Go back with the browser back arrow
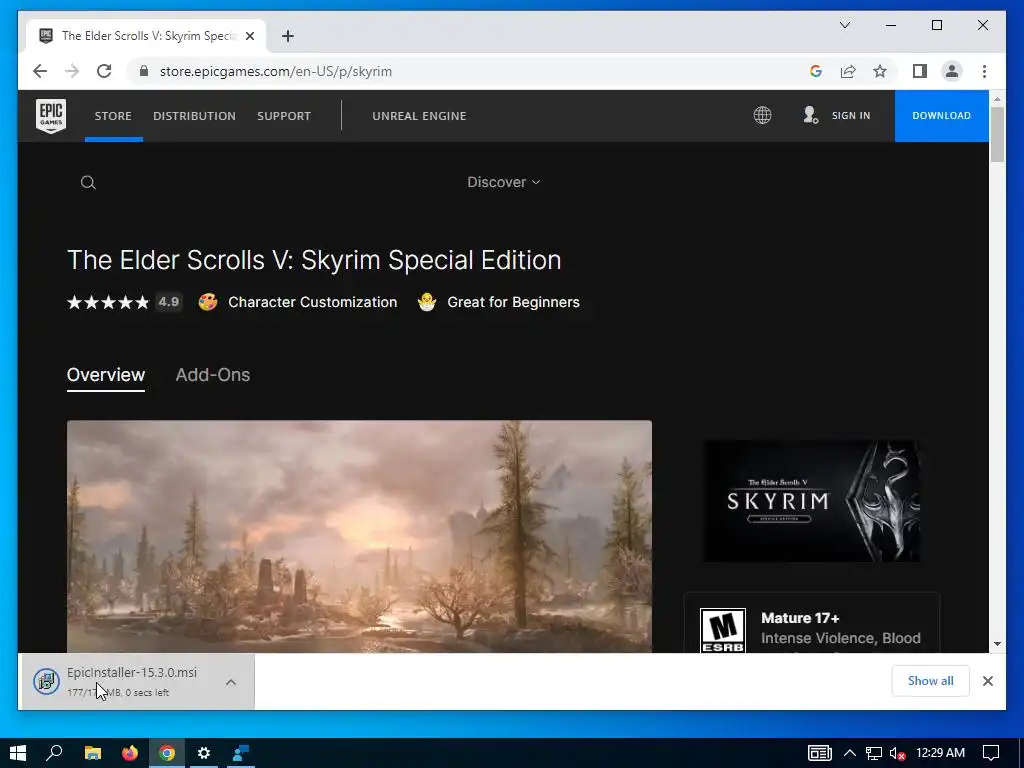The image size is (1024, 768). (40, 71)
